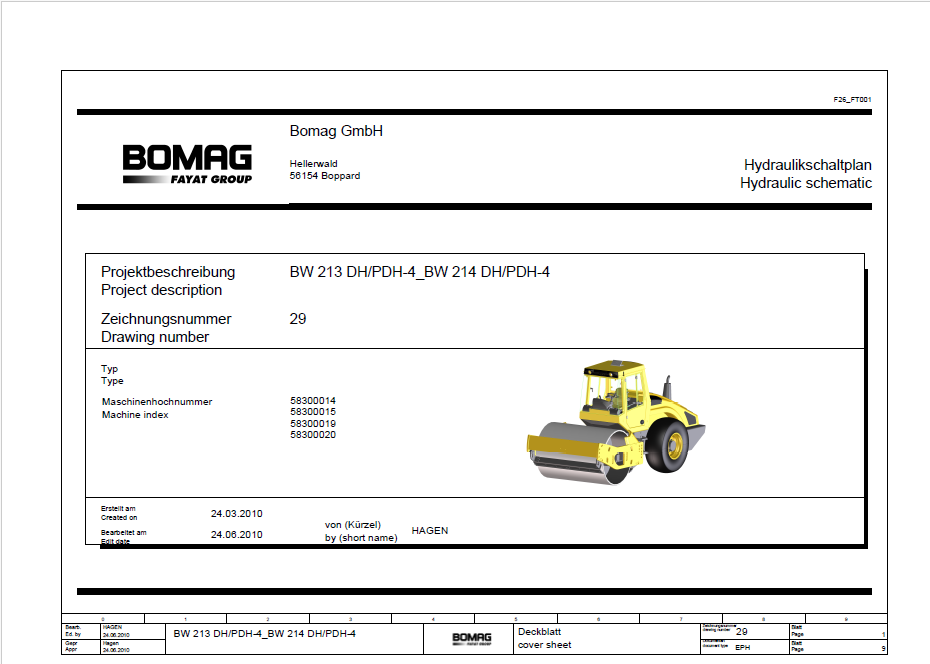Select the project value 'BW 213 DH/PDH-4_BW 214 DH/PDH-4' in the main box
The width and height of the screenshot is (930, 664).
pyautogui.click(x=419, y=272)
